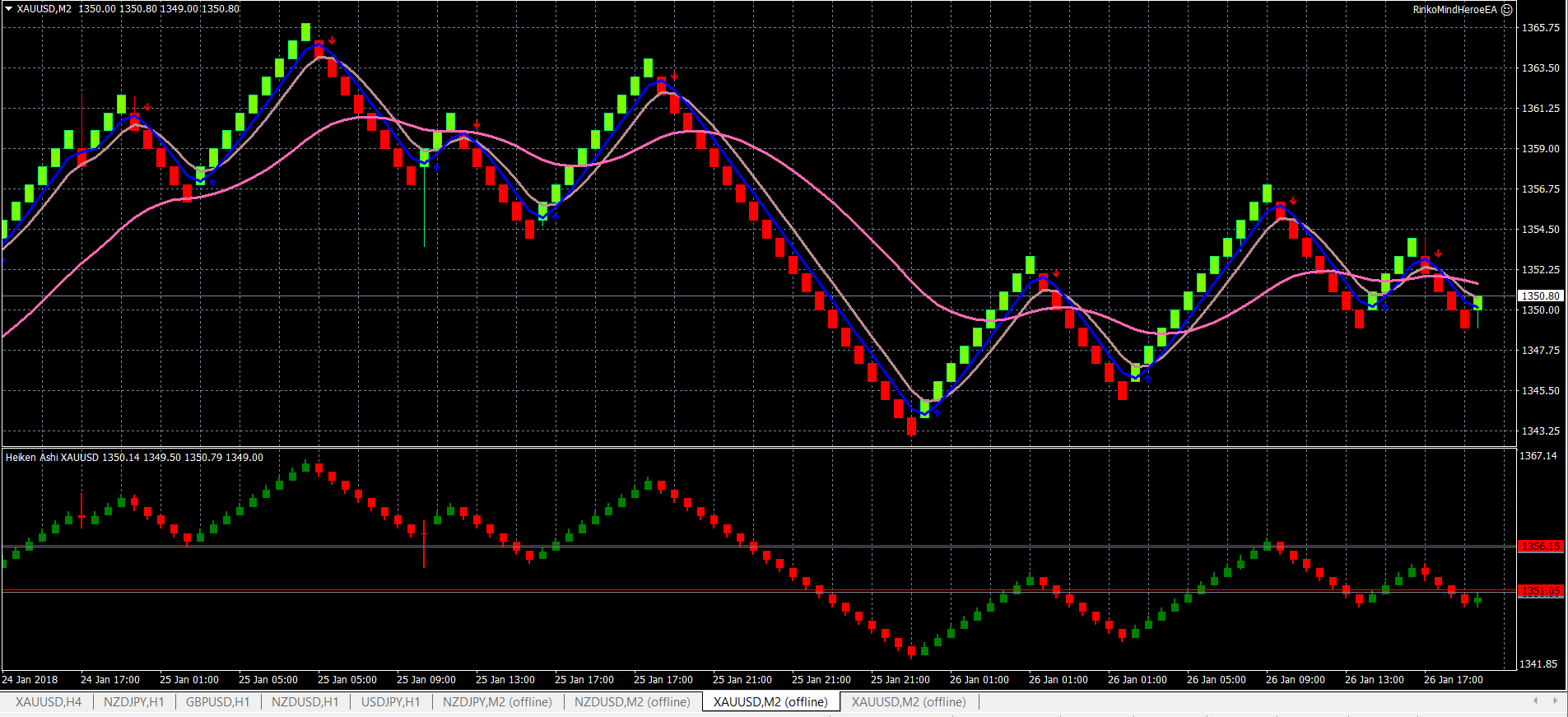Click the 1359.00 price scale label
This screenshot has height=717, width=1568.
pyautogui.click(x=1540, y=149)
